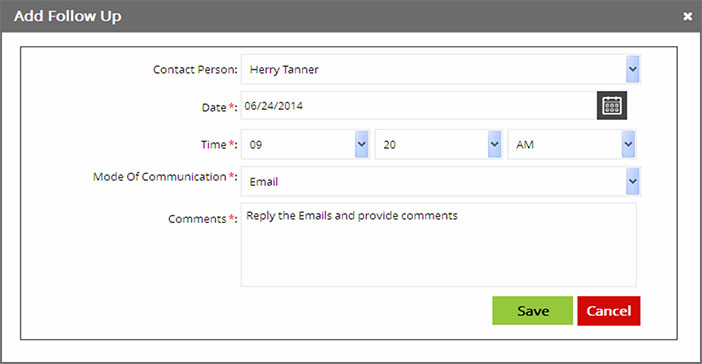Expand the AM/PM dropdown arrow
The height and width of the screenshot is (364, 702).
628,144
